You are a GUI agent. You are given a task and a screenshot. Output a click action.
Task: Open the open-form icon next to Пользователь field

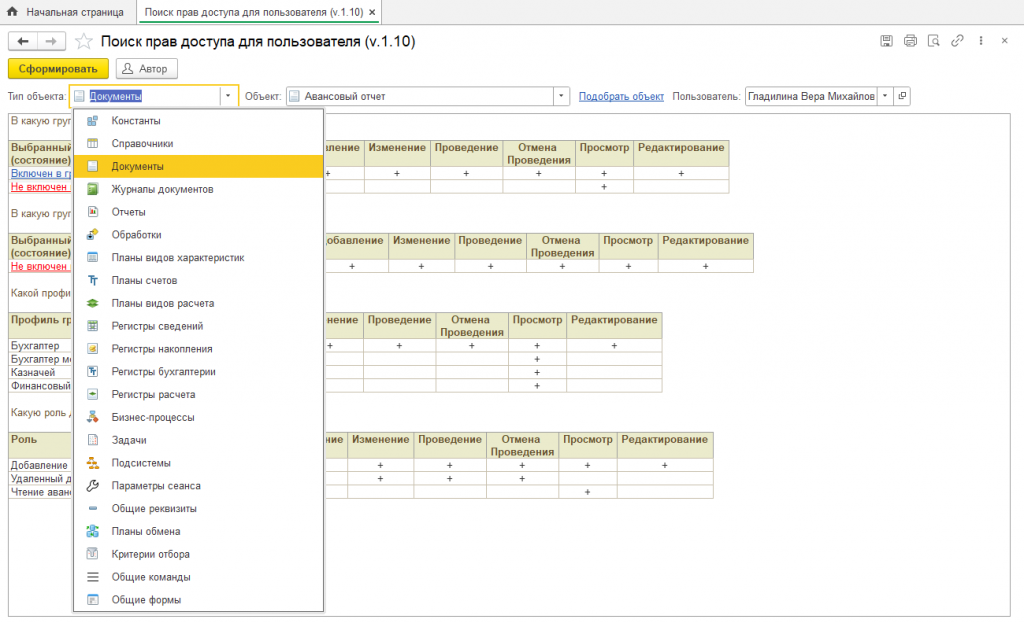(902, 96)
